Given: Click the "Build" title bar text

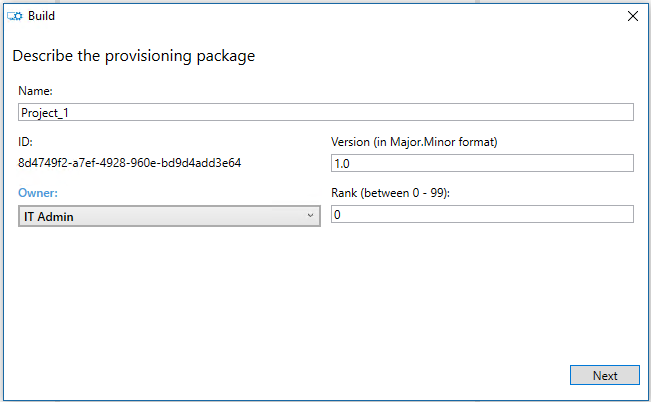Looking at the screenshot, I should pyautogui.click(x=41, y=16).
